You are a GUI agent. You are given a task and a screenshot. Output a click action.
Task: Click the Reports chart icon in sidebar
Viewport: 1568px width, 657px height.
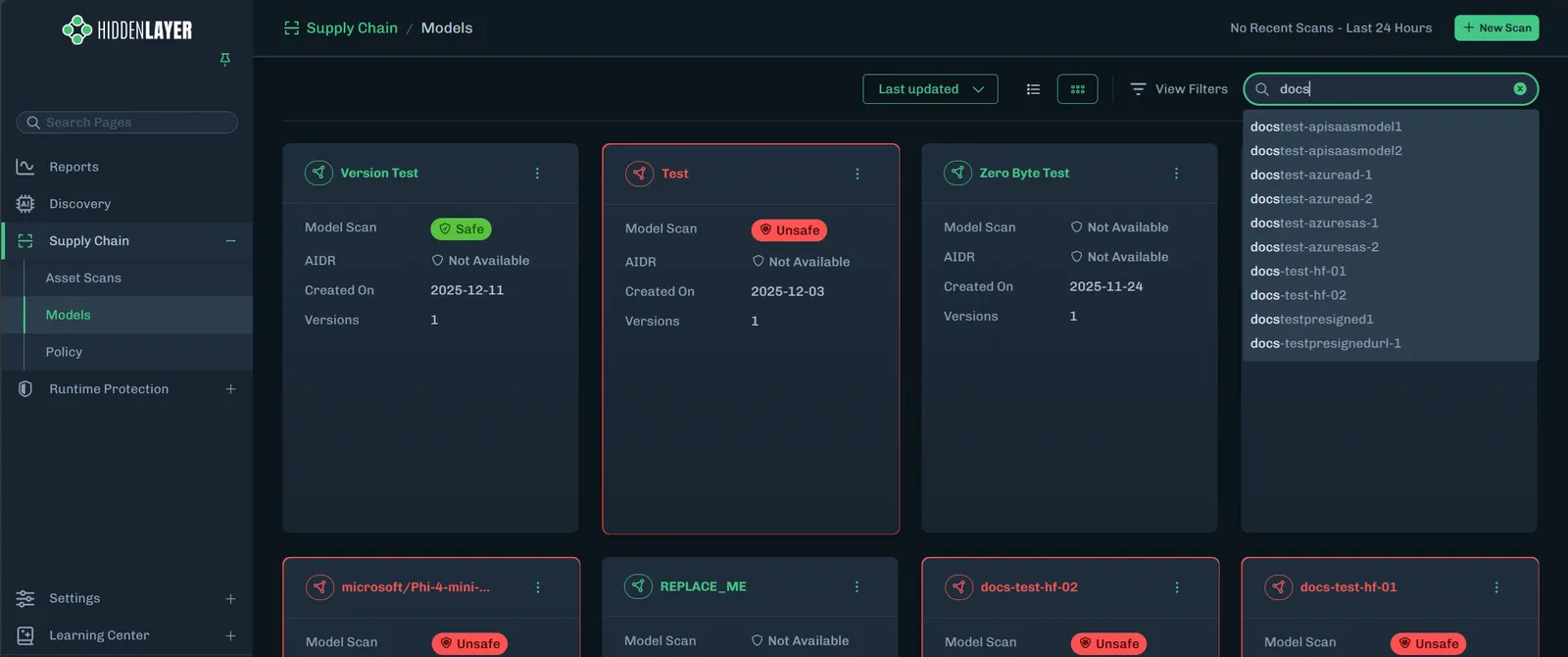click(x=25, y=167)
